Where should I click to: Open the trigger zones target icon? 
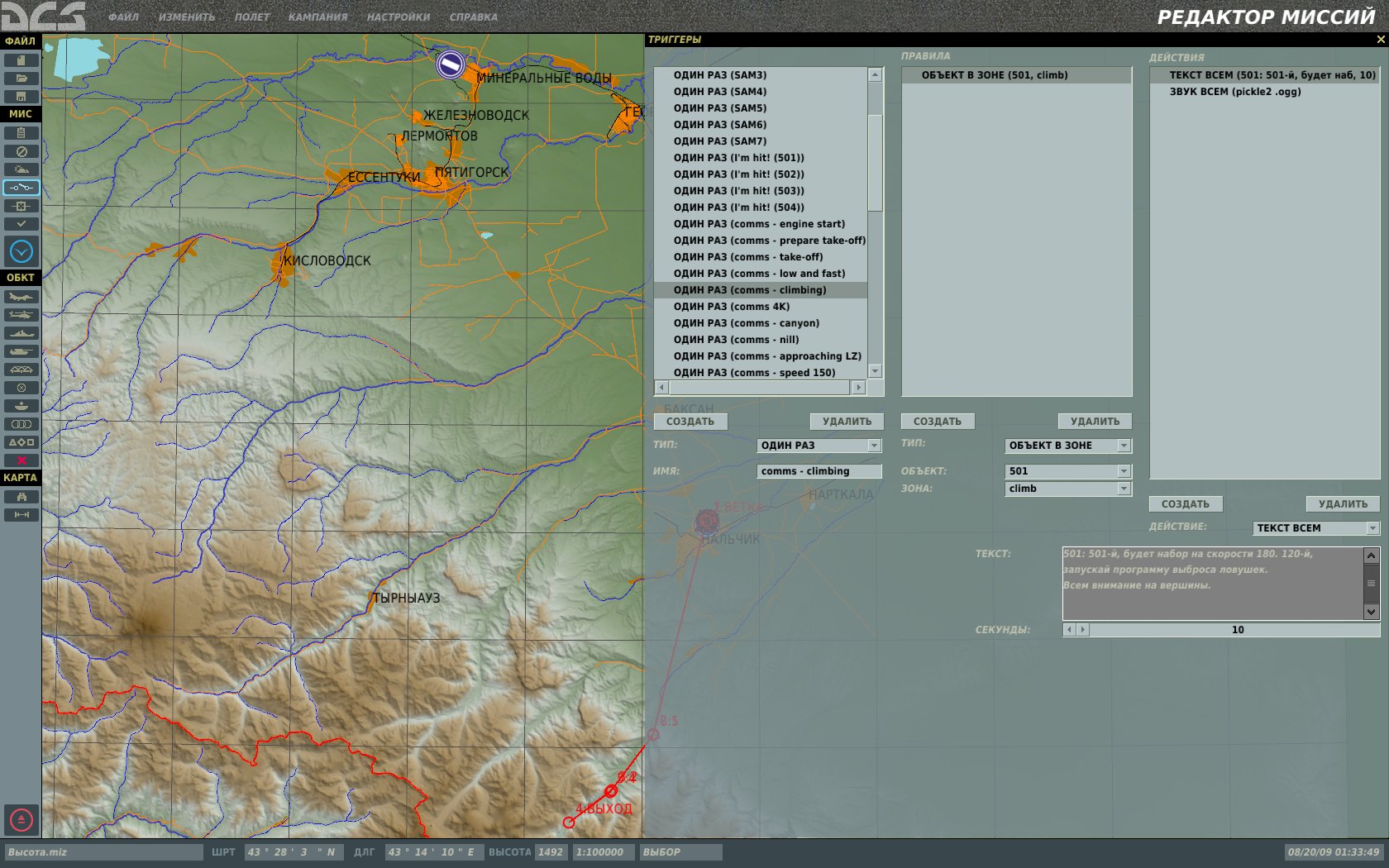coord(21,206)
